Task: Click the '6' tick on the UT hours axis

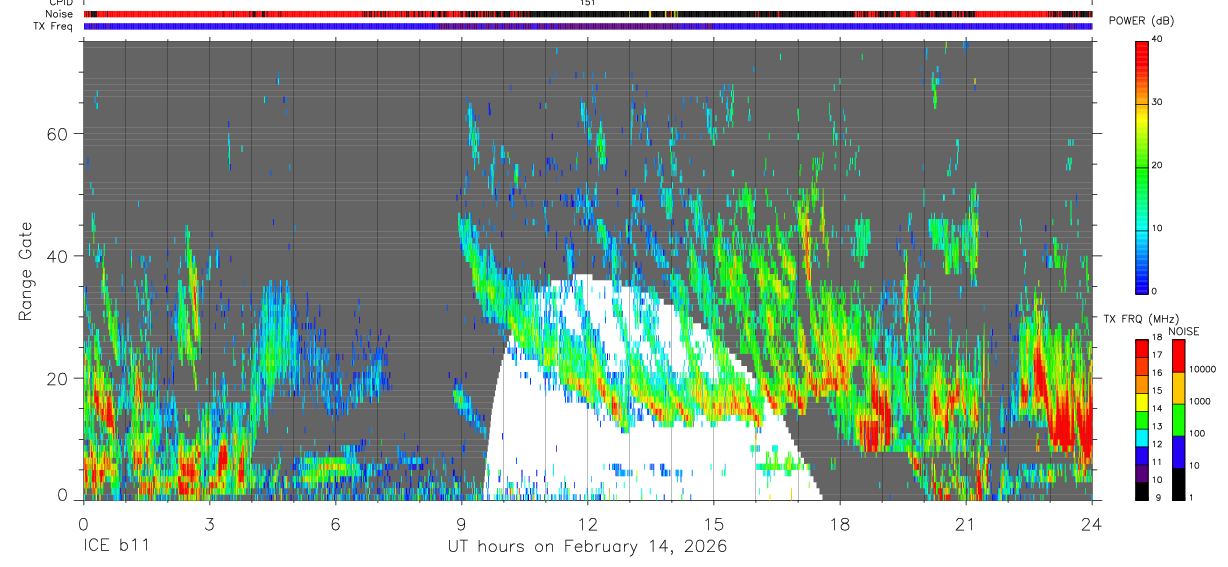Action: pyautogui.click(x=335, y=524)
